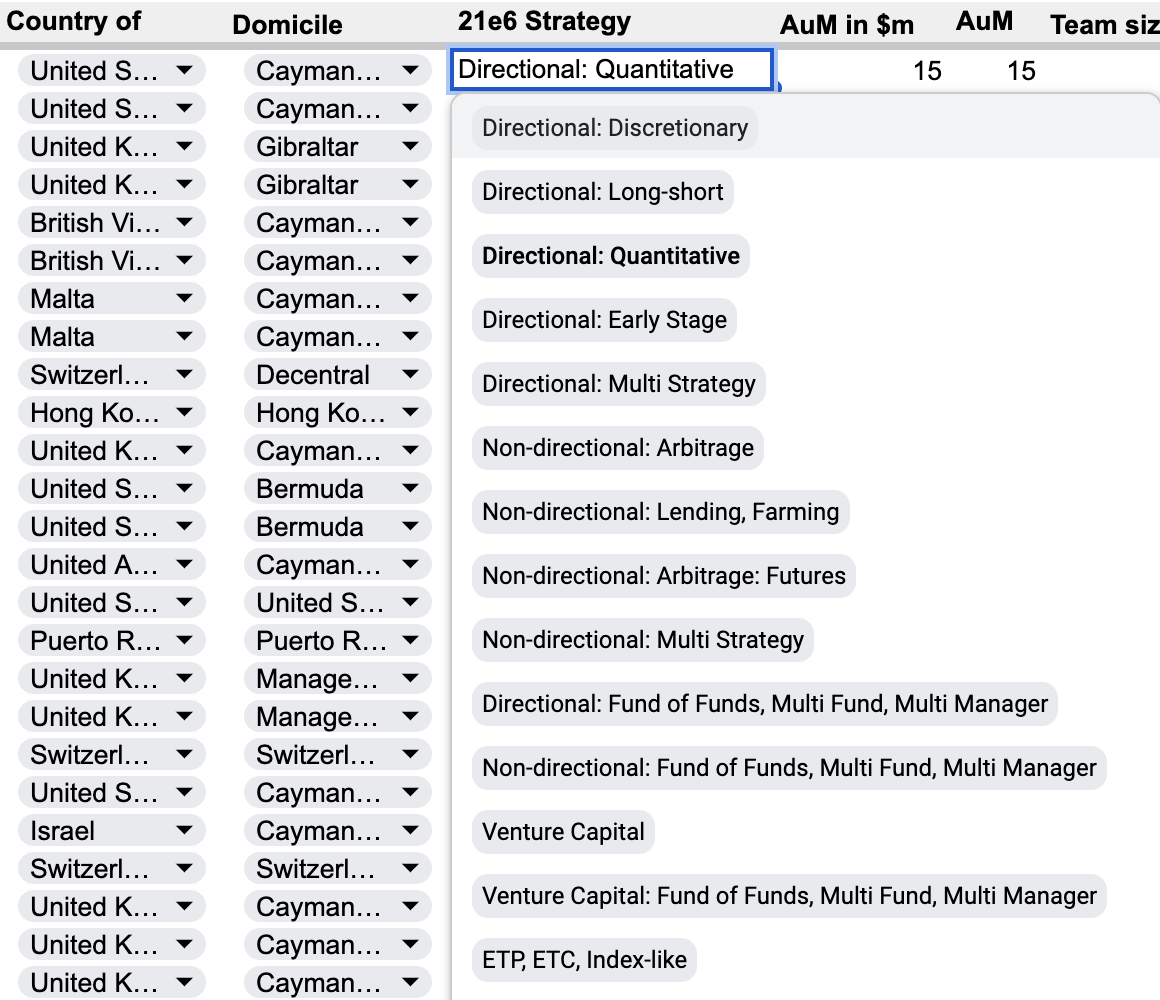Choose the plain Venture Capital option
This screenshot has height=1000, width=1160.
coord(563,832)
